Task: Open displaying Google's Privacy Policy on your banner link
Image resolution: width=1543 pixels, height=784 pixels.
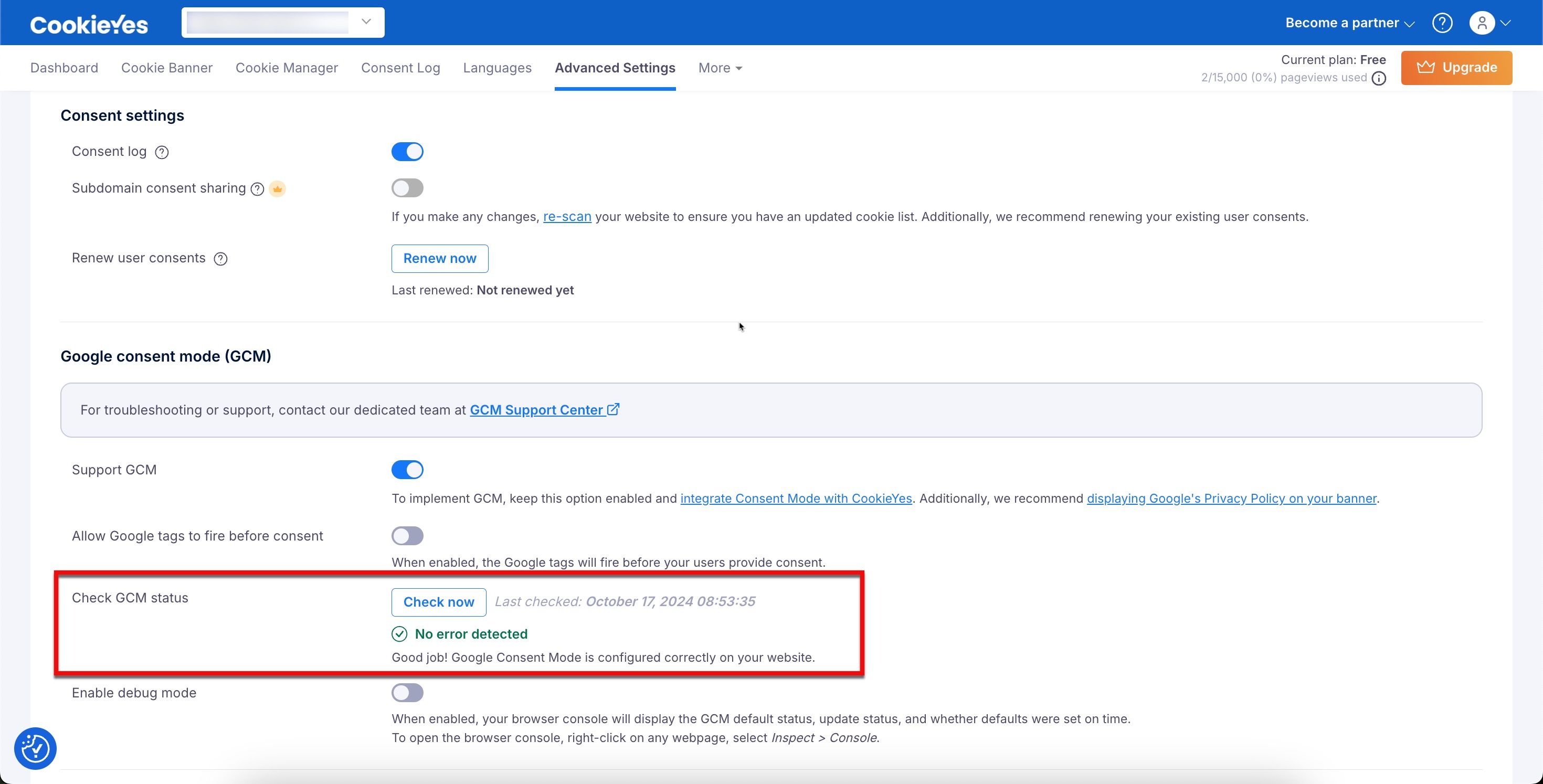Action: (x=1232, y=499)
